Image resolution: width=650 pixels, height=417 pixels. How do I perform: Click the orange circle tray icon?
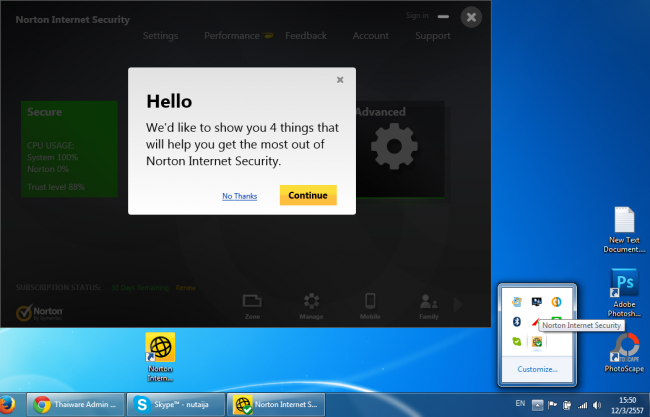[556, 302]
